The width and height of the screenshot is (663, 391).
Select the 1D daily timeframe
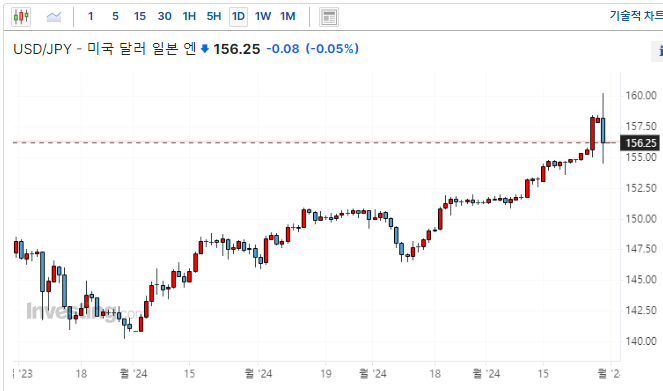tap(238, 16)
